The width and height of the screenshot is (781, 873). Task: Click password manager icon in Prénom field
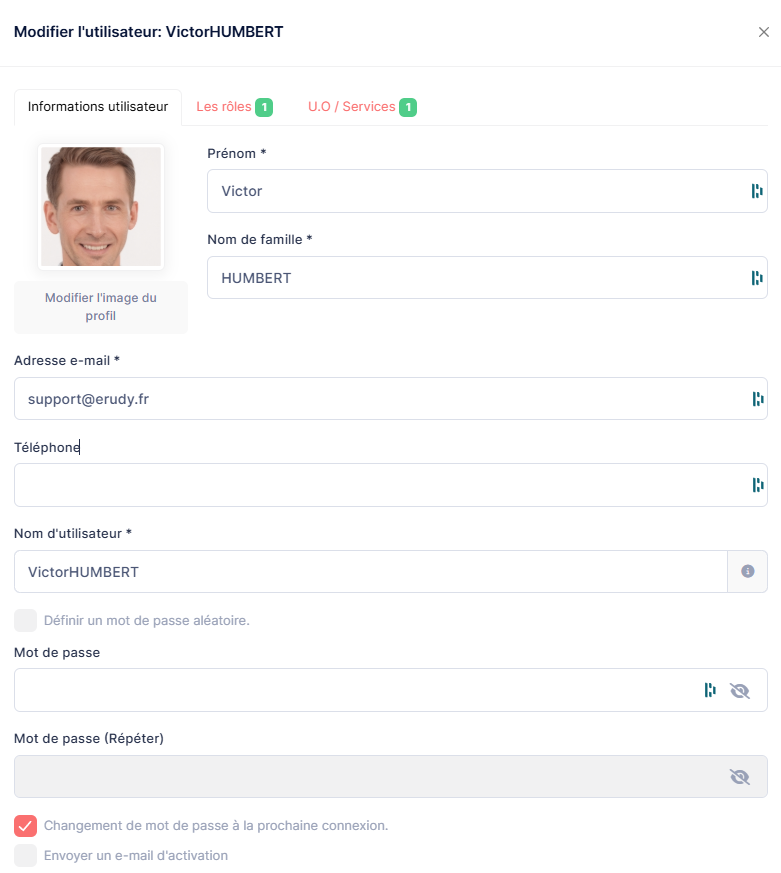pos(757,191)
